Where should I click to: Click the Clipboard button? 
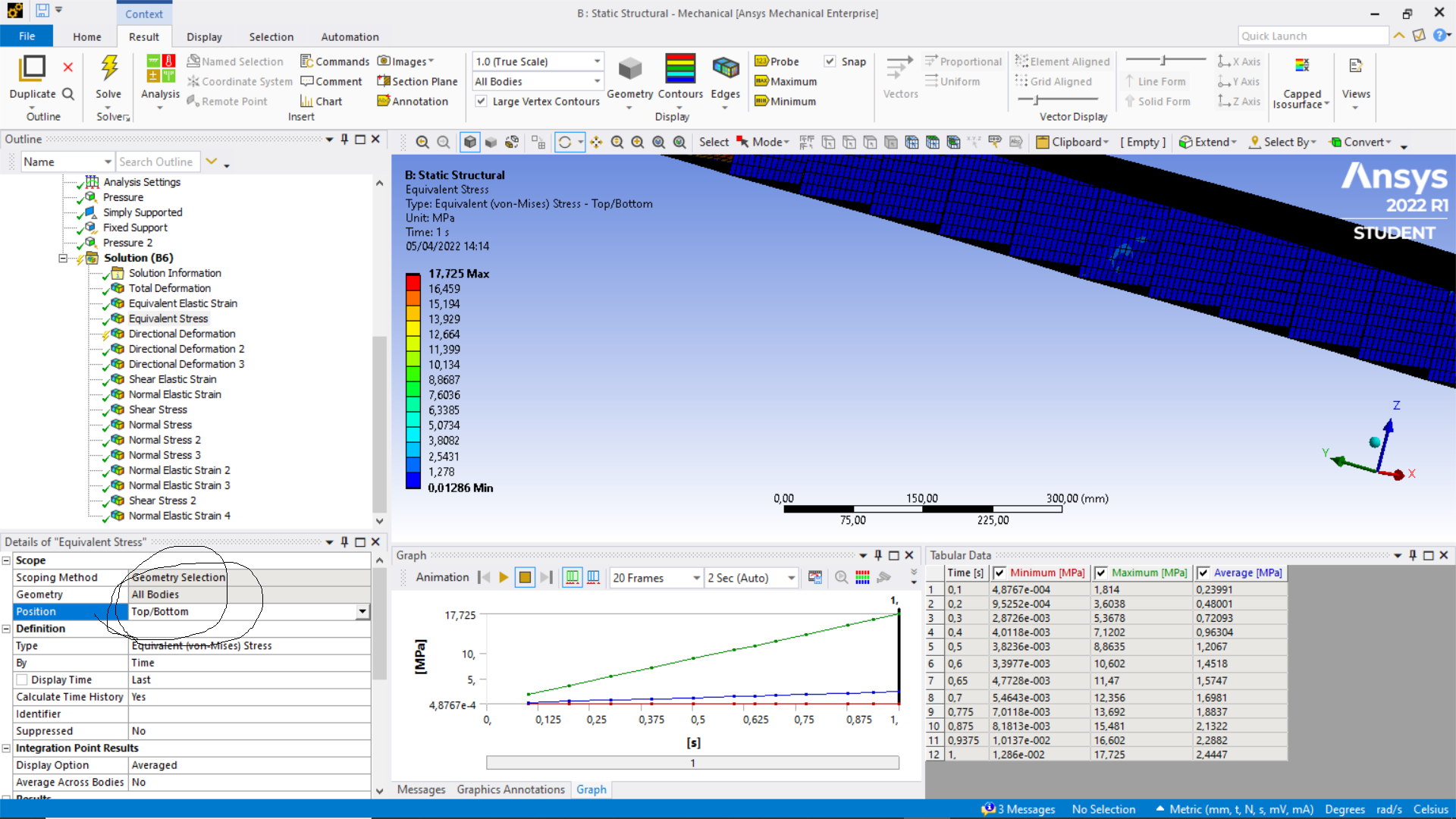coord(1072,142)
